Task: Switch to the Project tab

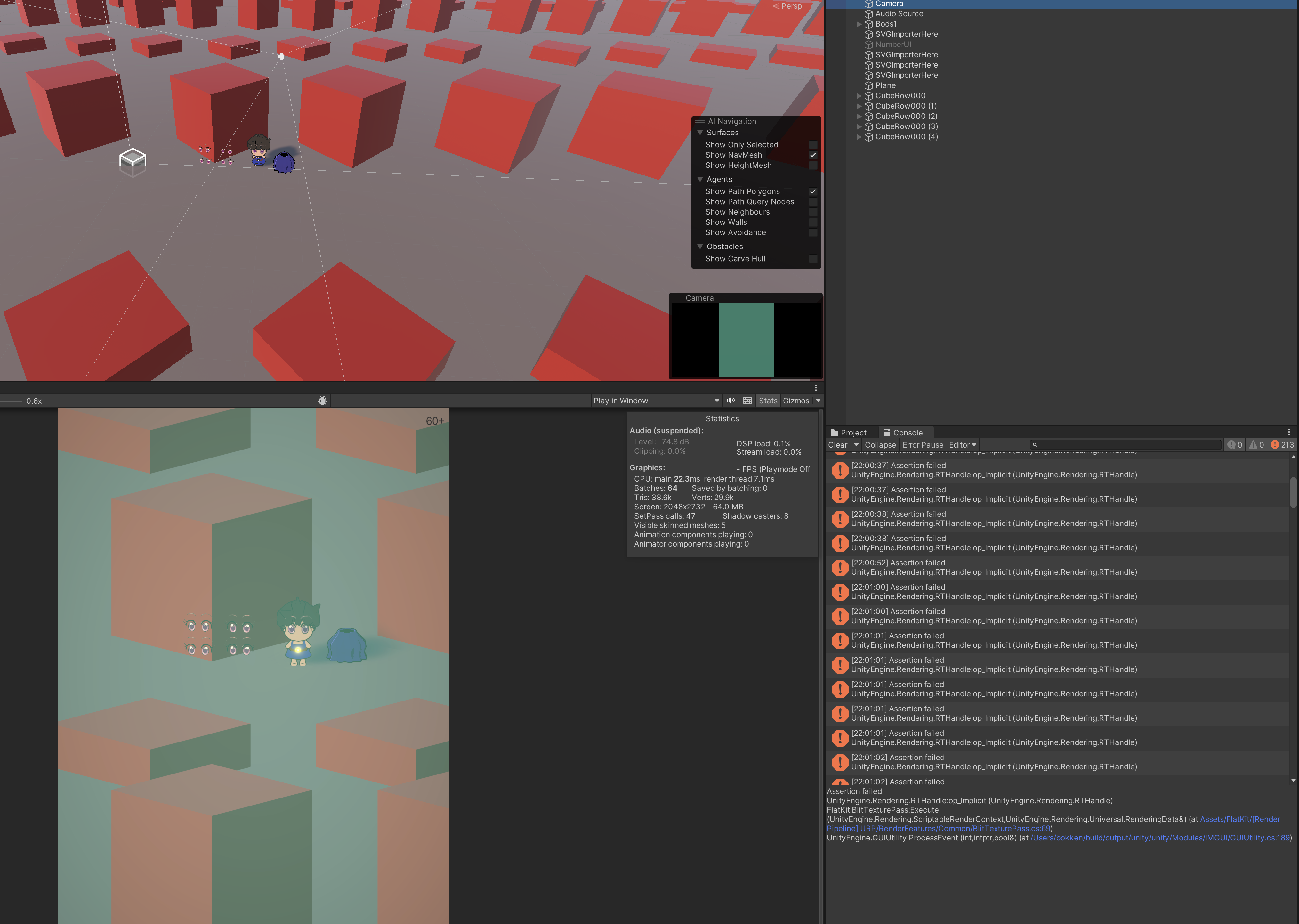Action: [850, 433]
